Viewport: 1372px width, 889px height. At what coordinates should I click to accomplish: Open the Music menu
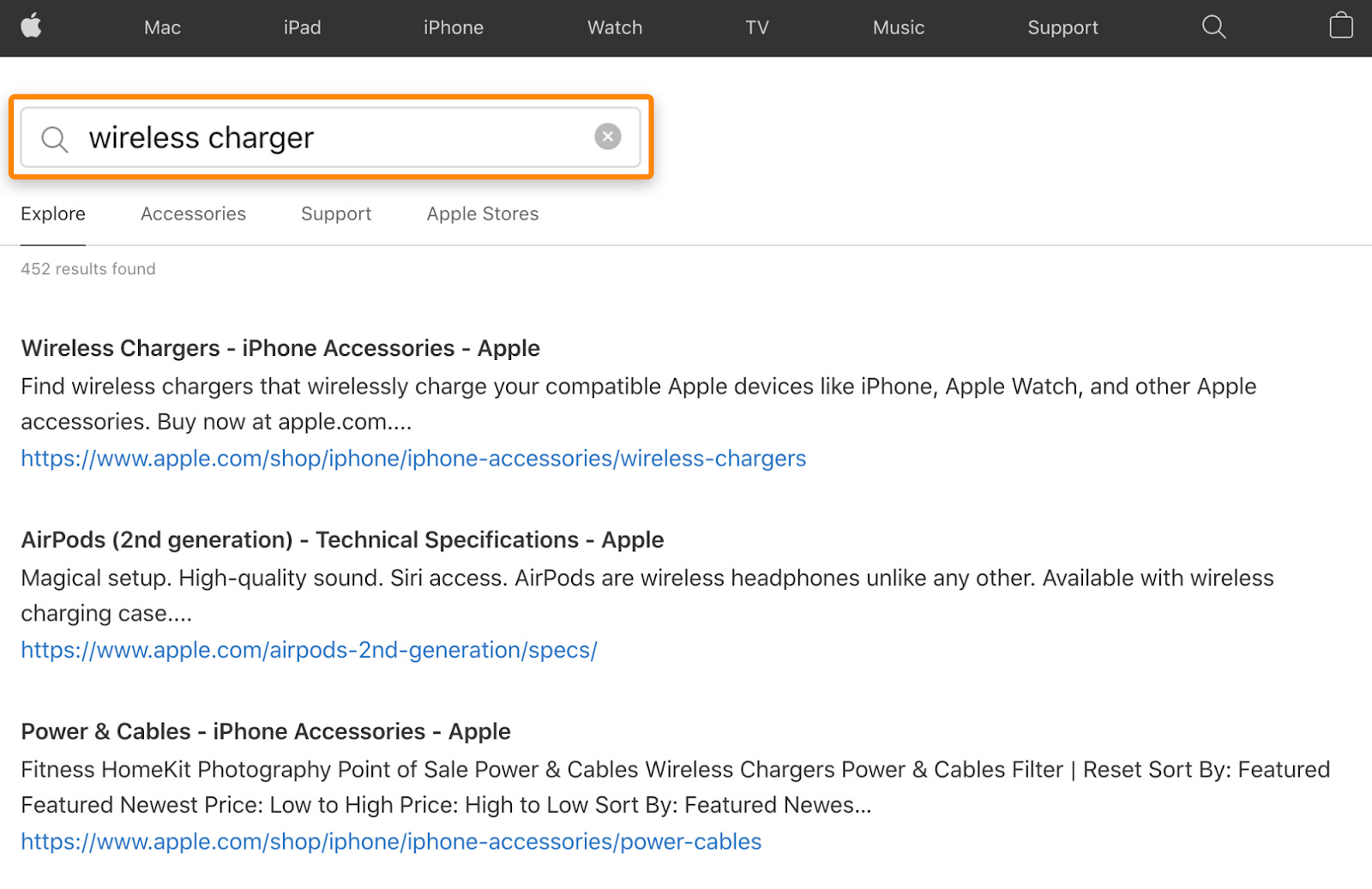(898, 27)
